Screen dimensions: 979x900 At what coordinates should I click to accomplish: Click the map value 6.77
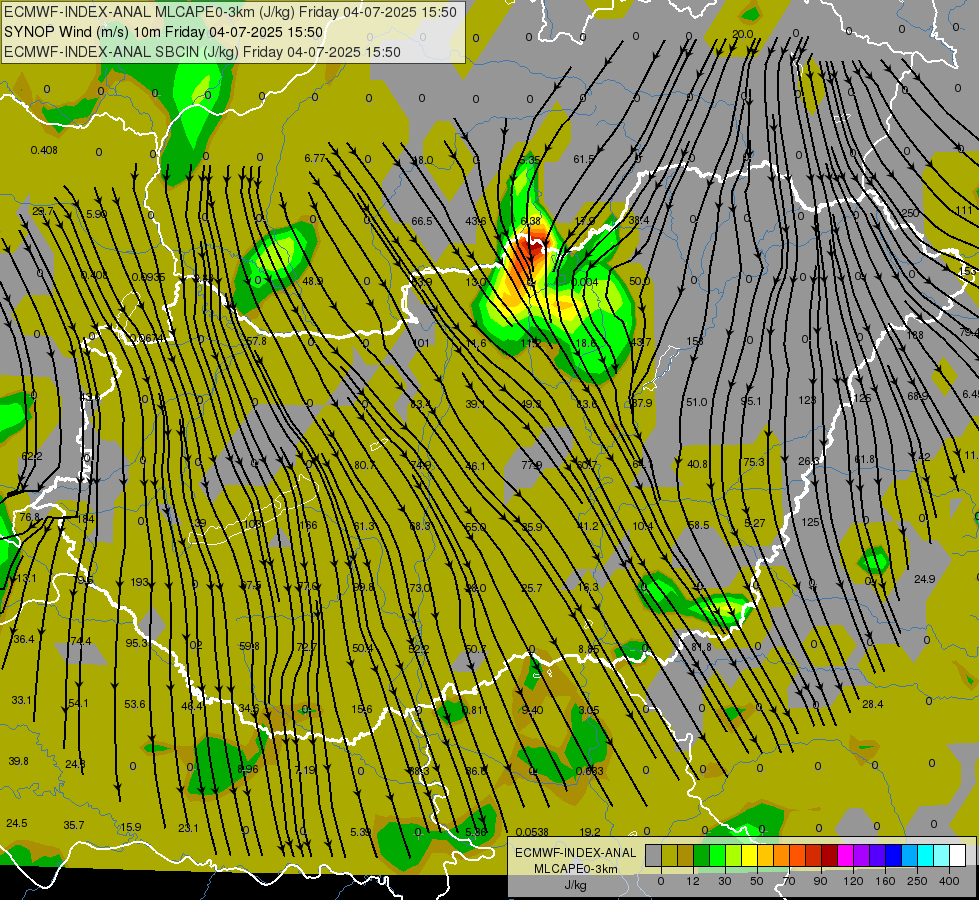[315, 159]
